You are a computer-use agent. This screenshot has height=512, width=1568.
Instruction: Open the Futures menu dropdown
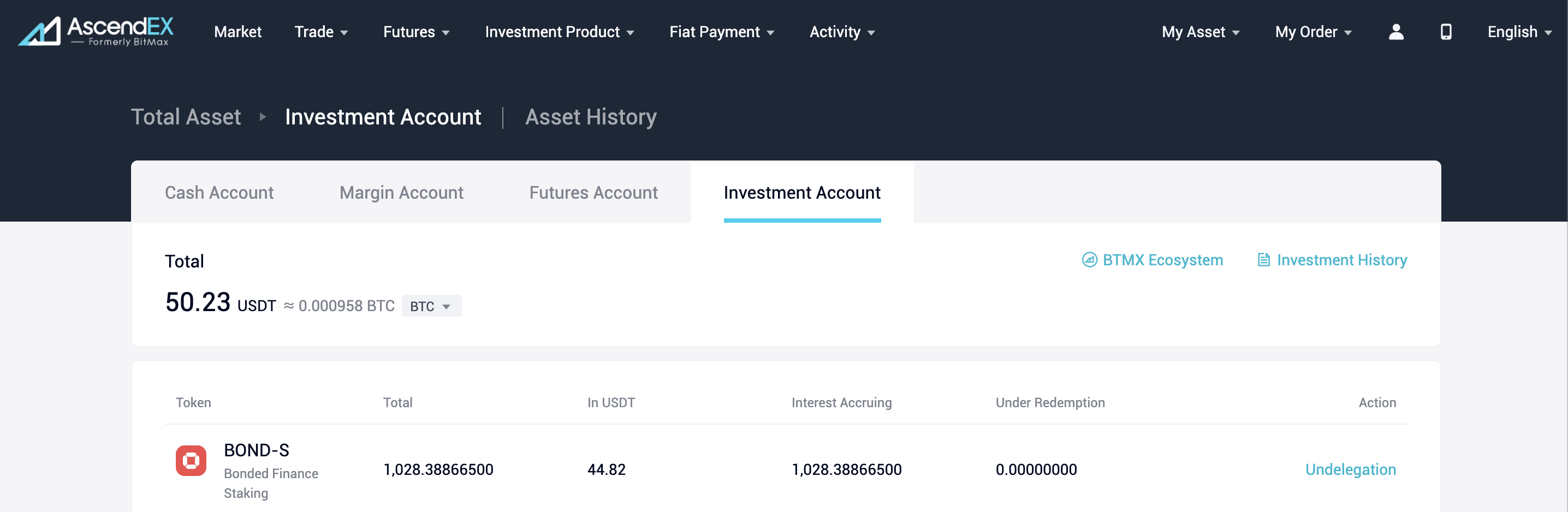417,32
